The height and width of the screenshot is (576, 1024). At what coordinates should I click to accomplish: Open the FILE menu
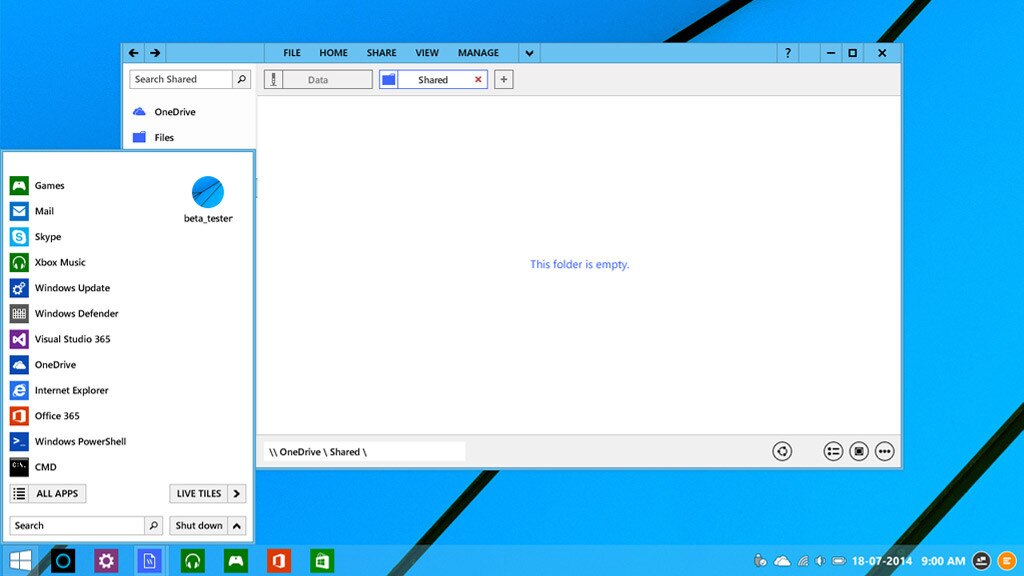292,53
